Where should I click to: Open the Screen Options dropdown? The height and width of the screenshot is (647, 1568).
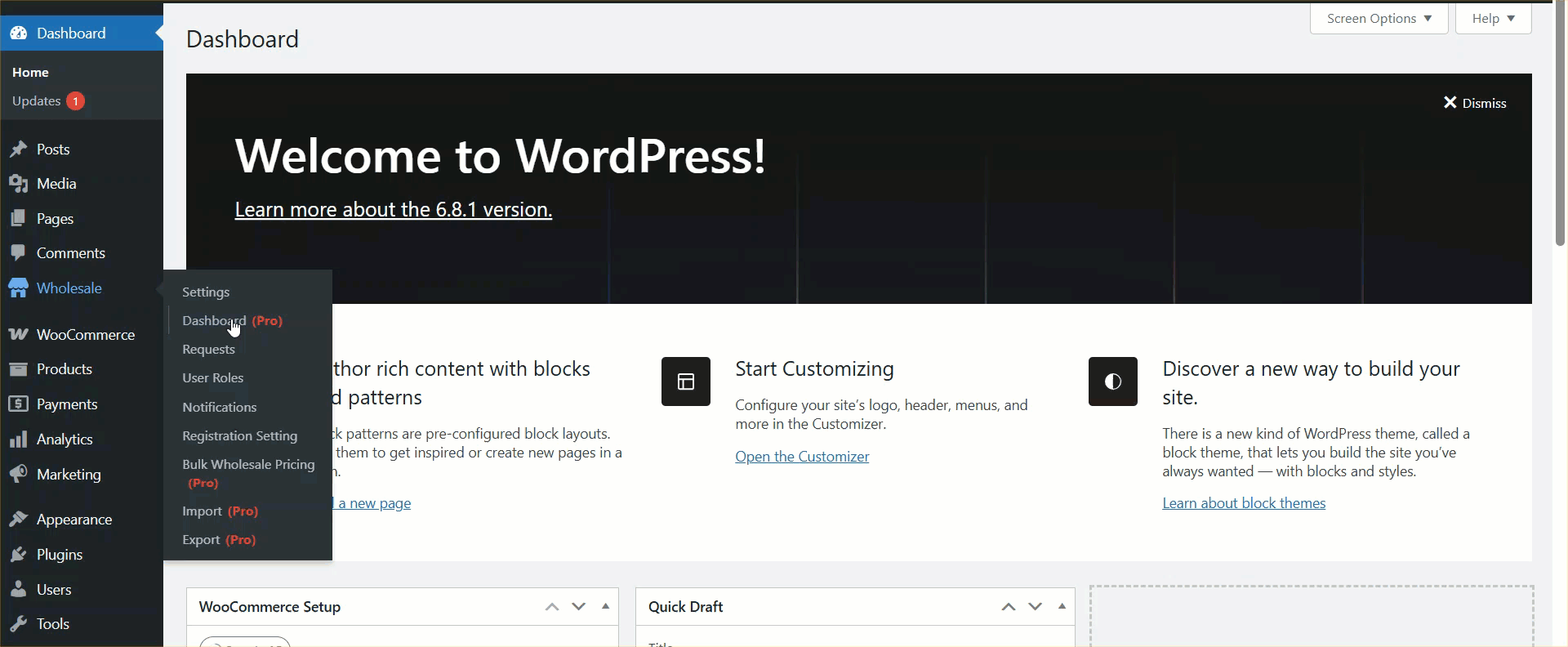click(1379, 19)
